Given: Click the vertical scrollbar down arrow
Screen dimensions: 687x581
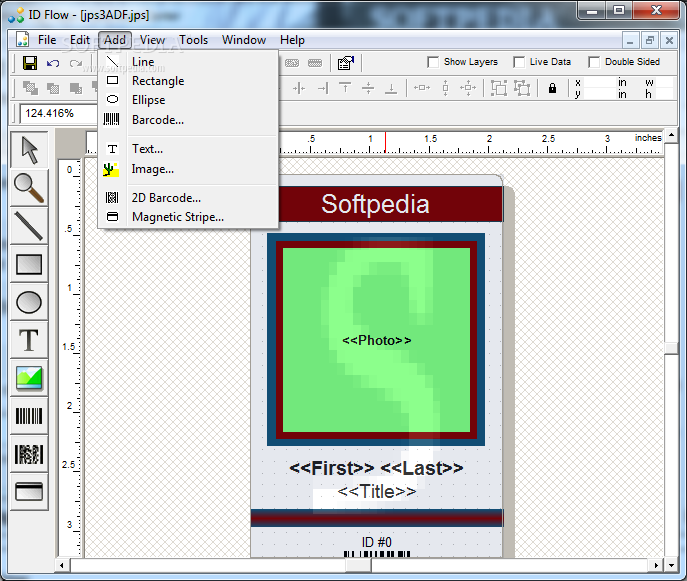Looking at the screenshot, I should [x=671, y=565].
